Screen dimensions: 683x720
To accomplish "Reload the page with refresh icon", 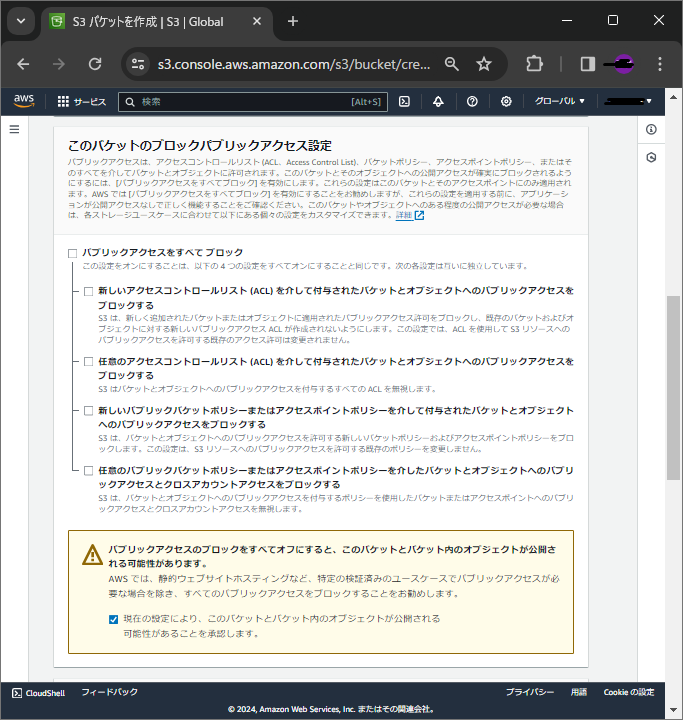I will click(x=95, y=64).
